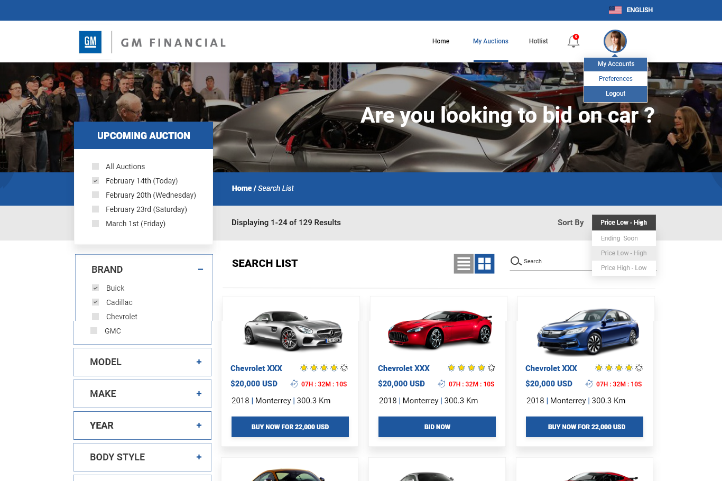Open the notification bell
This screenshot has width=722, height=481.
573,41
